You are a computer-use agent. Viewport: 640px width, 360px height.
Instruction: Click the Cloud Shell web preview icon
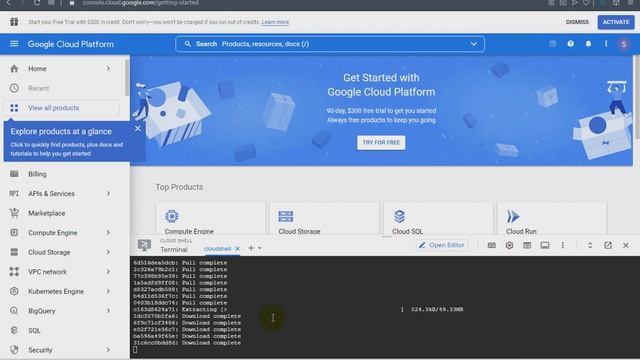tap(527, 245)
